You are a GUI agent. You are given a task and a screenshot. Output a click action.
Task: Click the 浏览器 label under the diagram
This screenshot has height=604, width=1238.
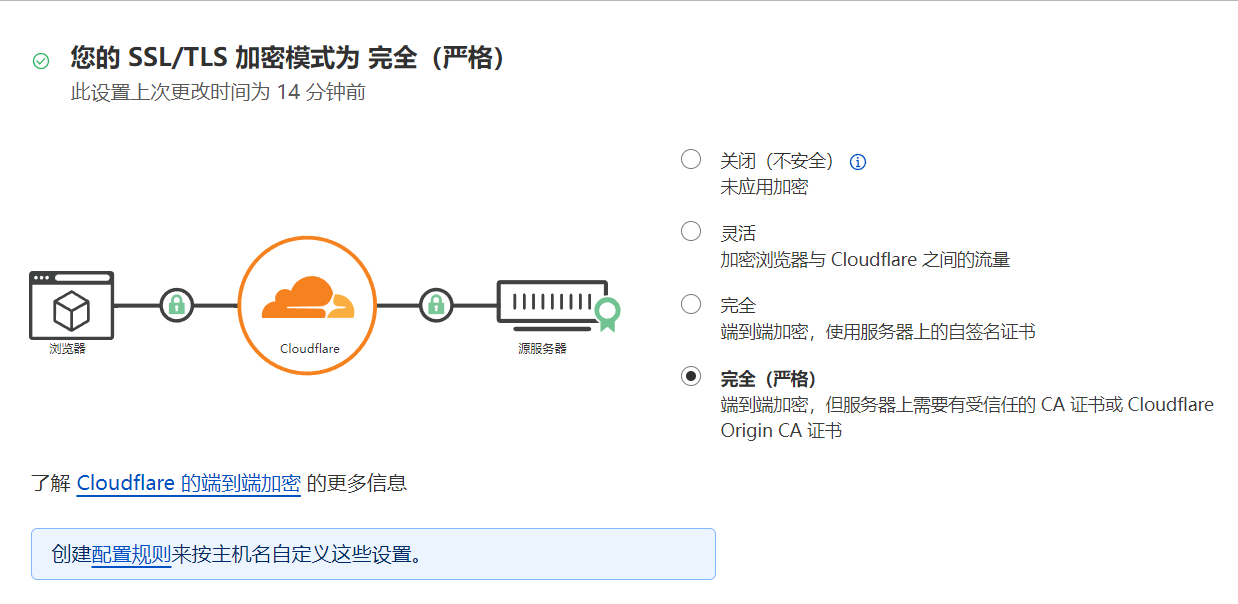(67, 349)
